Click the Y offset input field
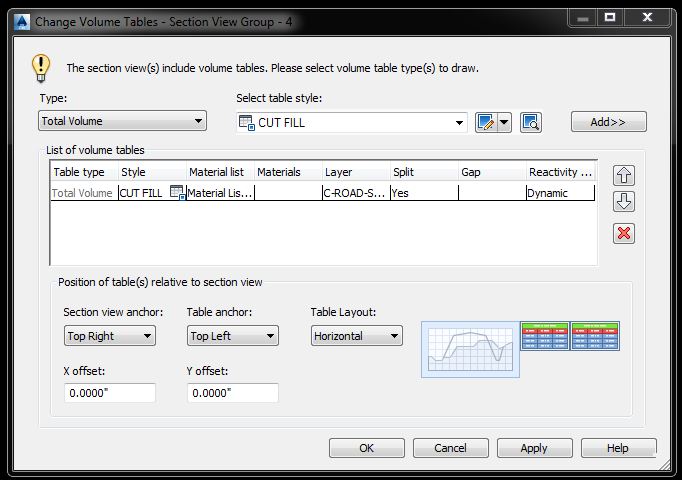Image resolution: width=682 pixels, height=480 pixels. coord(233,393)
